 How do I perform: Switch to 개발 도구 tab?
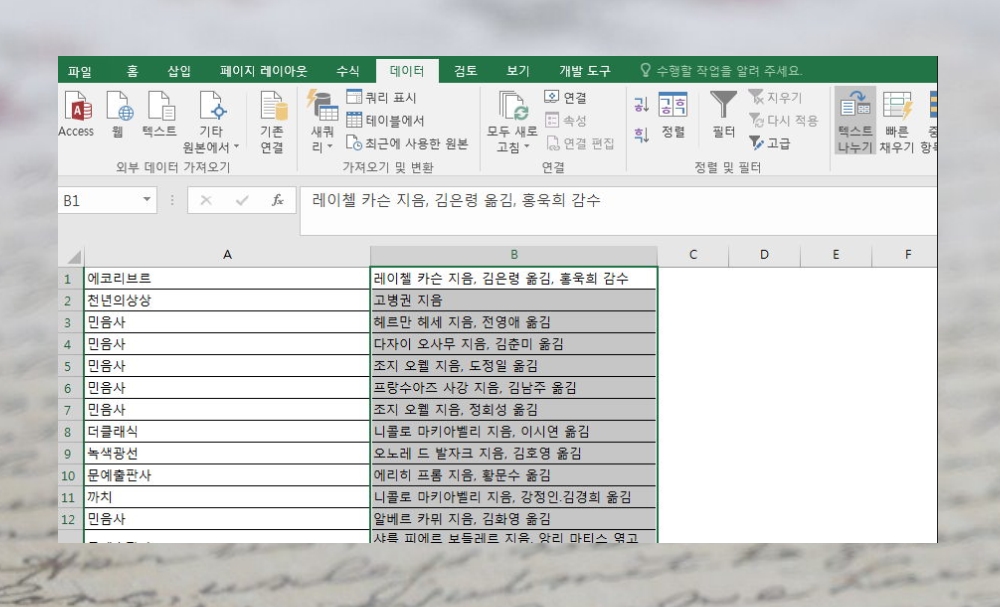coord(585,71)
